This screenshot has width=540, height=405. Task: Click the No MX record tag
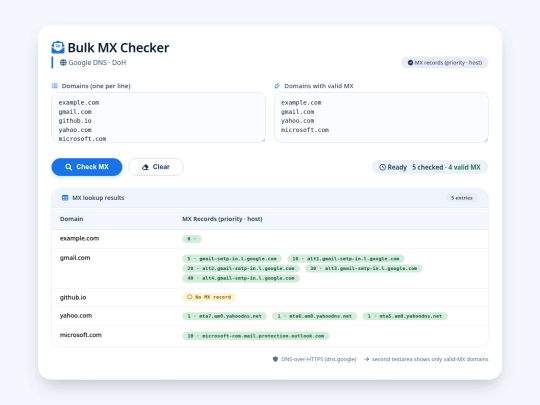point(209,297)
